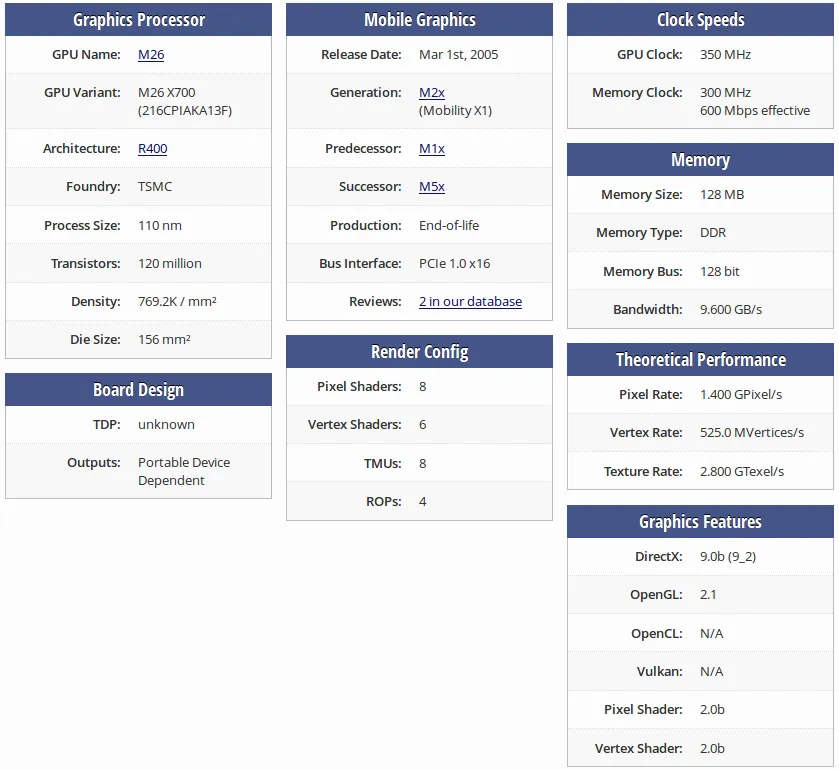Click the Clock Speeds section header
Viewport: 839px width, 770px height.
(700, 20)
